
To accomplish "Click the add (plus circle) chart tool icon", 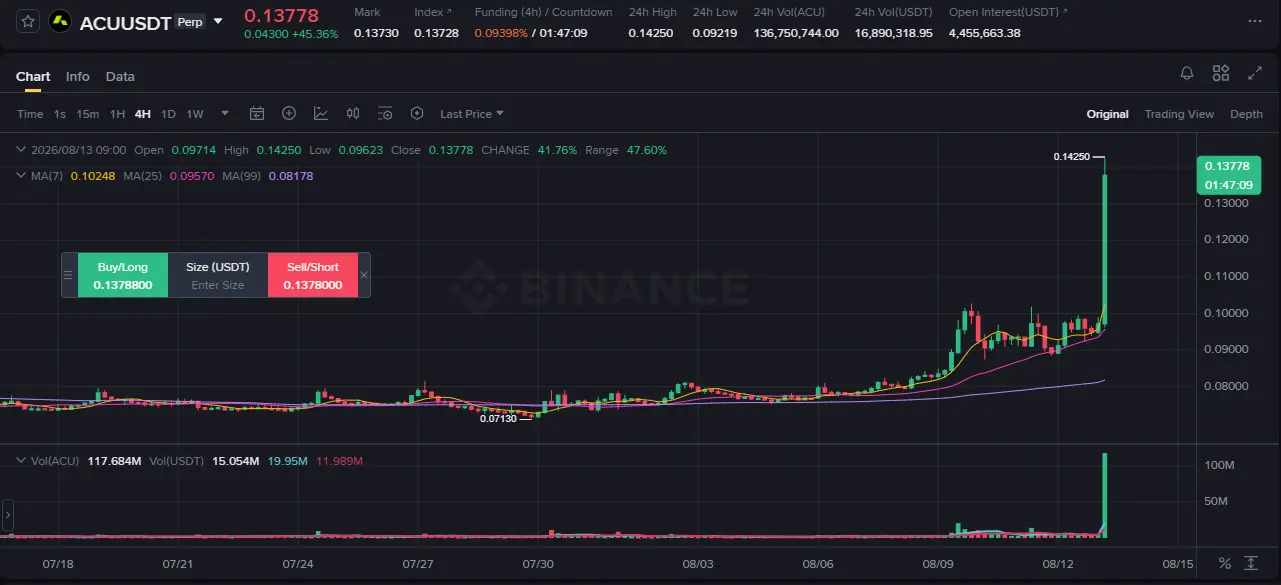I will click(x=289, y=113).
